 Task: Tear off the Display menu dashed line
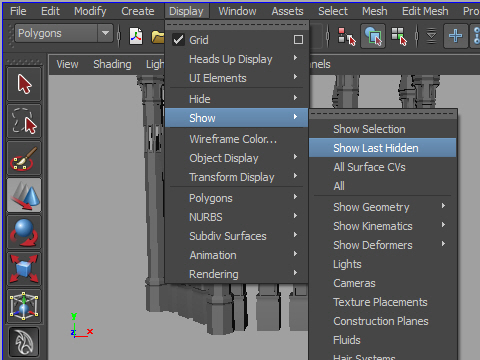click(236, 25)
